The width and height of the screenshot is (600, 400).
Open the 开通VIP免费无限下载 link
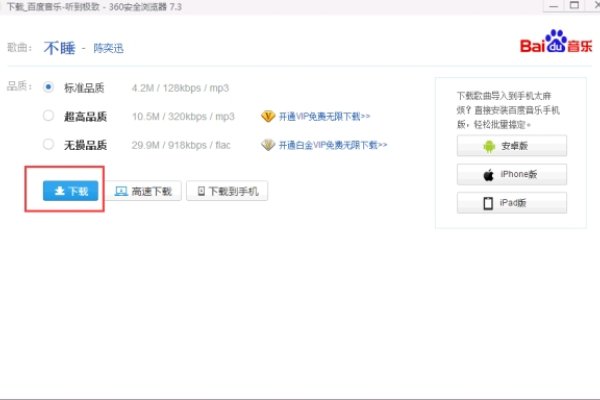click(324, 116)
